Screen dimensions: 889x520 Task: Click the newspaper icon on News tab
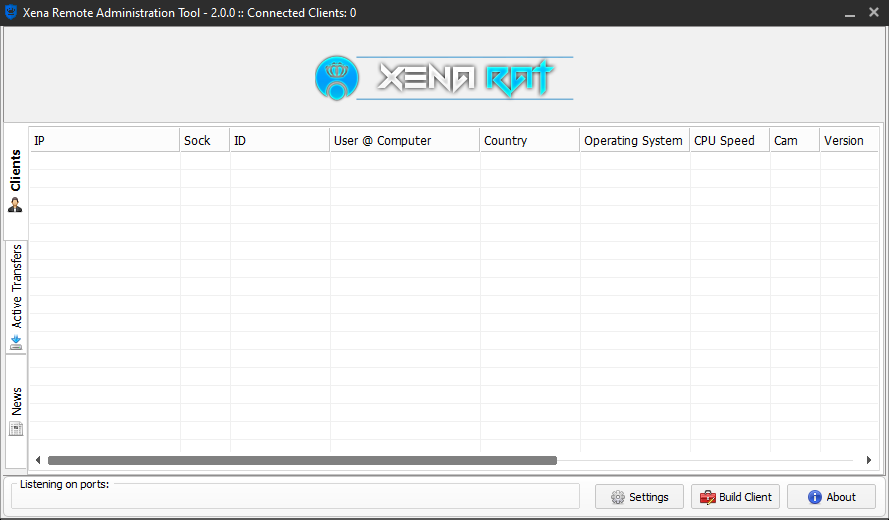(x=16, y=429)
